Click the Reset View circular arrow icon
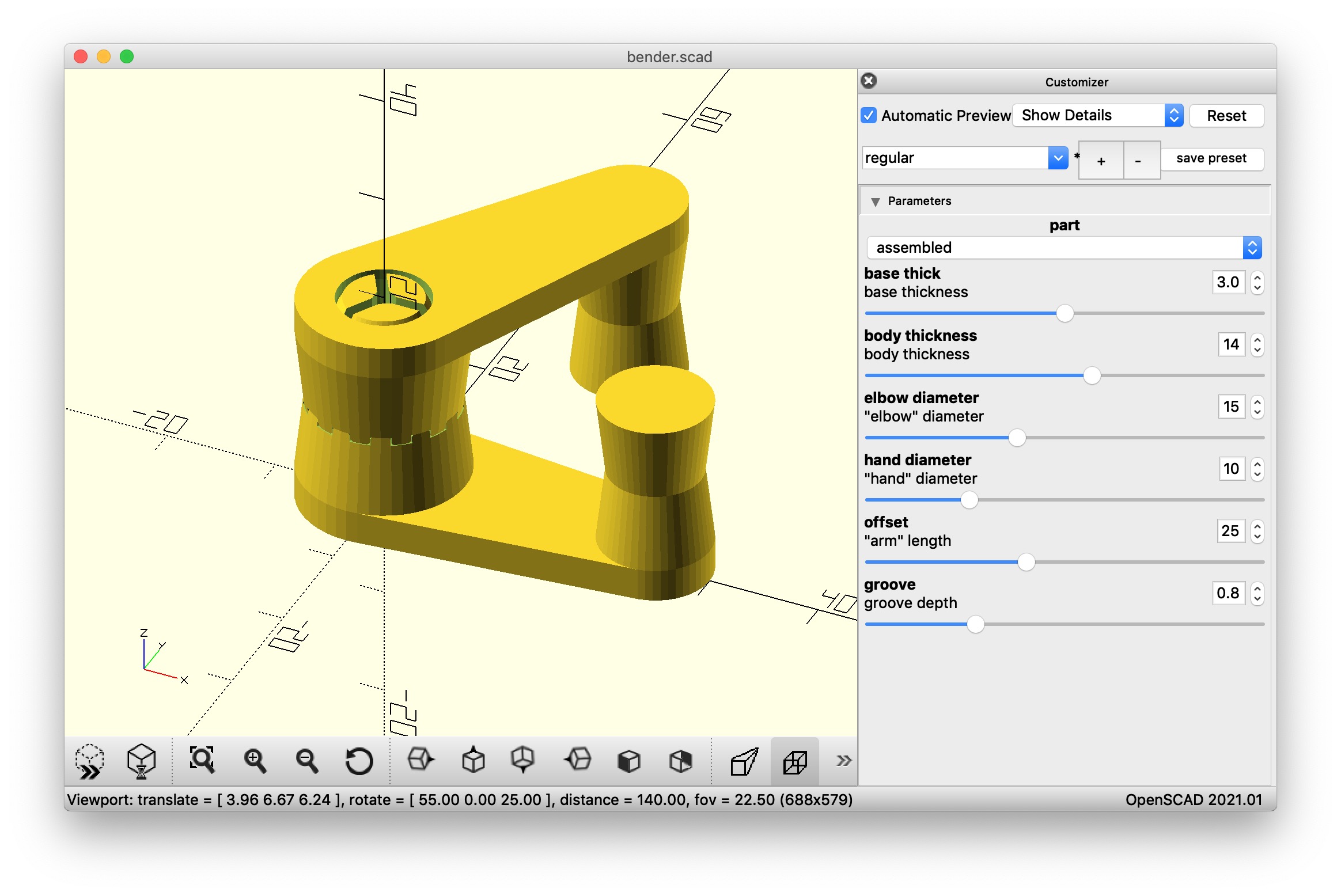 click(359, 761)
